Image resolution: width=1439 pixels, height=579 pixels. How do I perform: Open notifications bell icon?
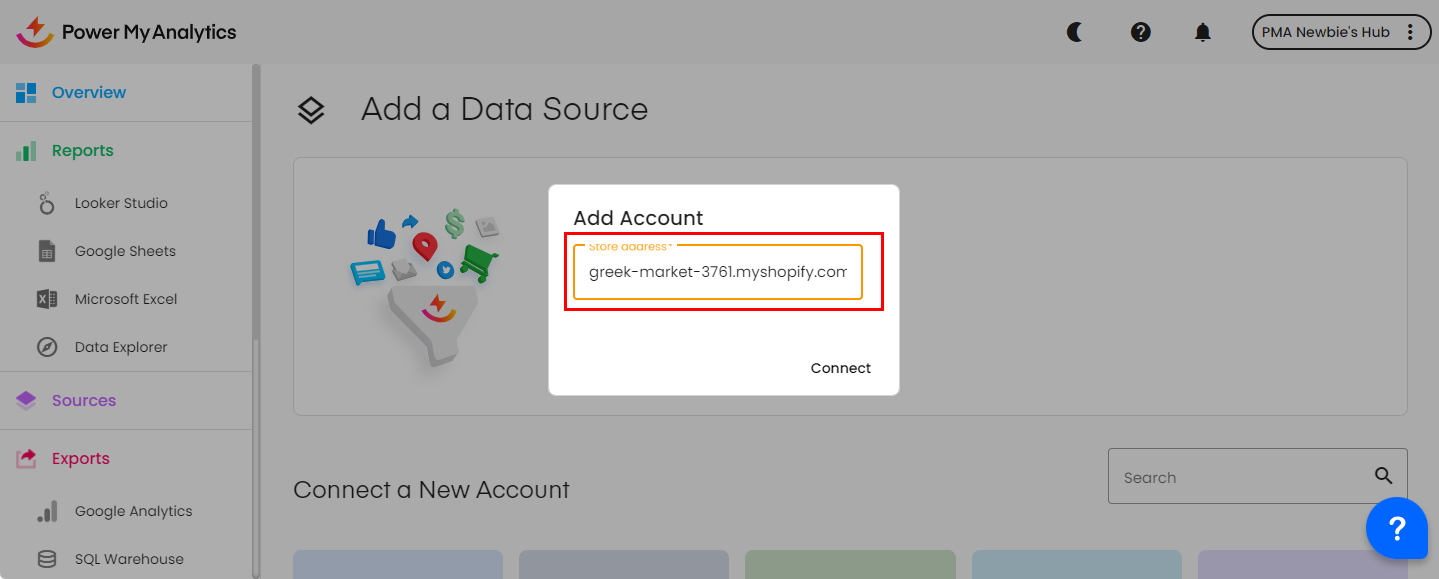pyautogui.click(x=1203, y=32)
